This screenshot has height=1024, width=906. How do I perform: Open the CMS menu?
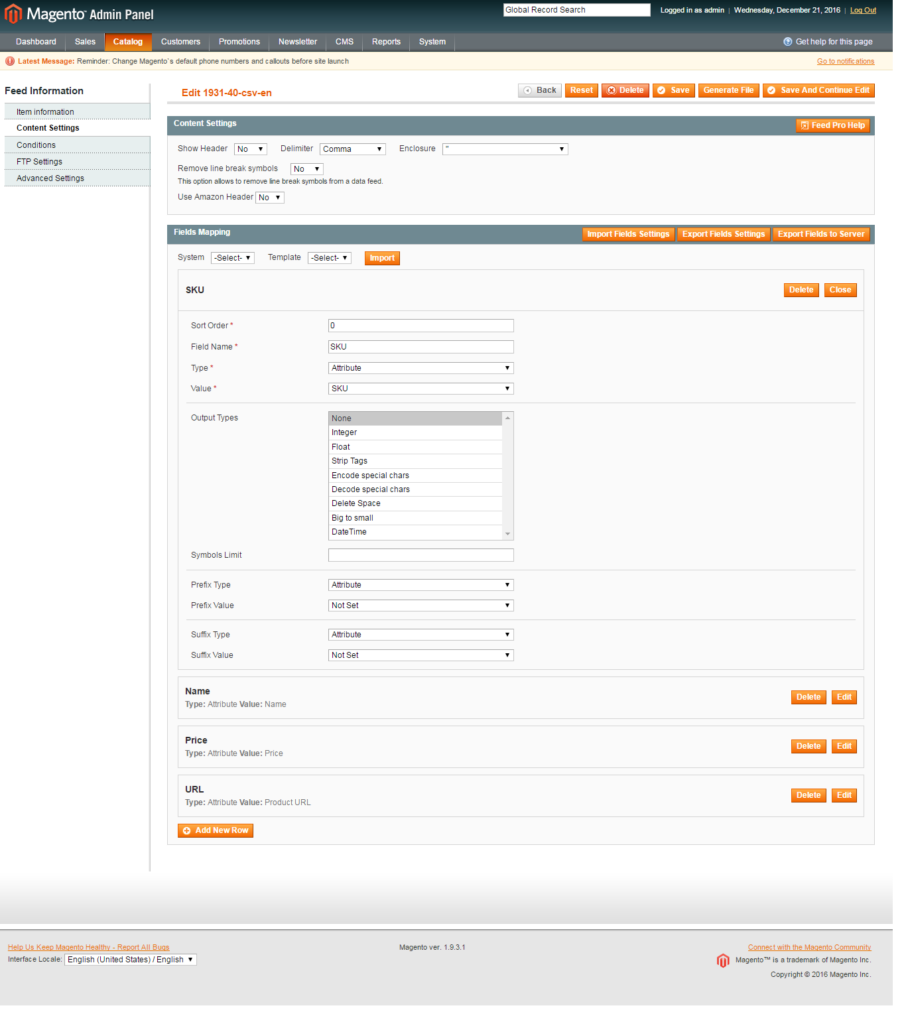coord(344,42)
